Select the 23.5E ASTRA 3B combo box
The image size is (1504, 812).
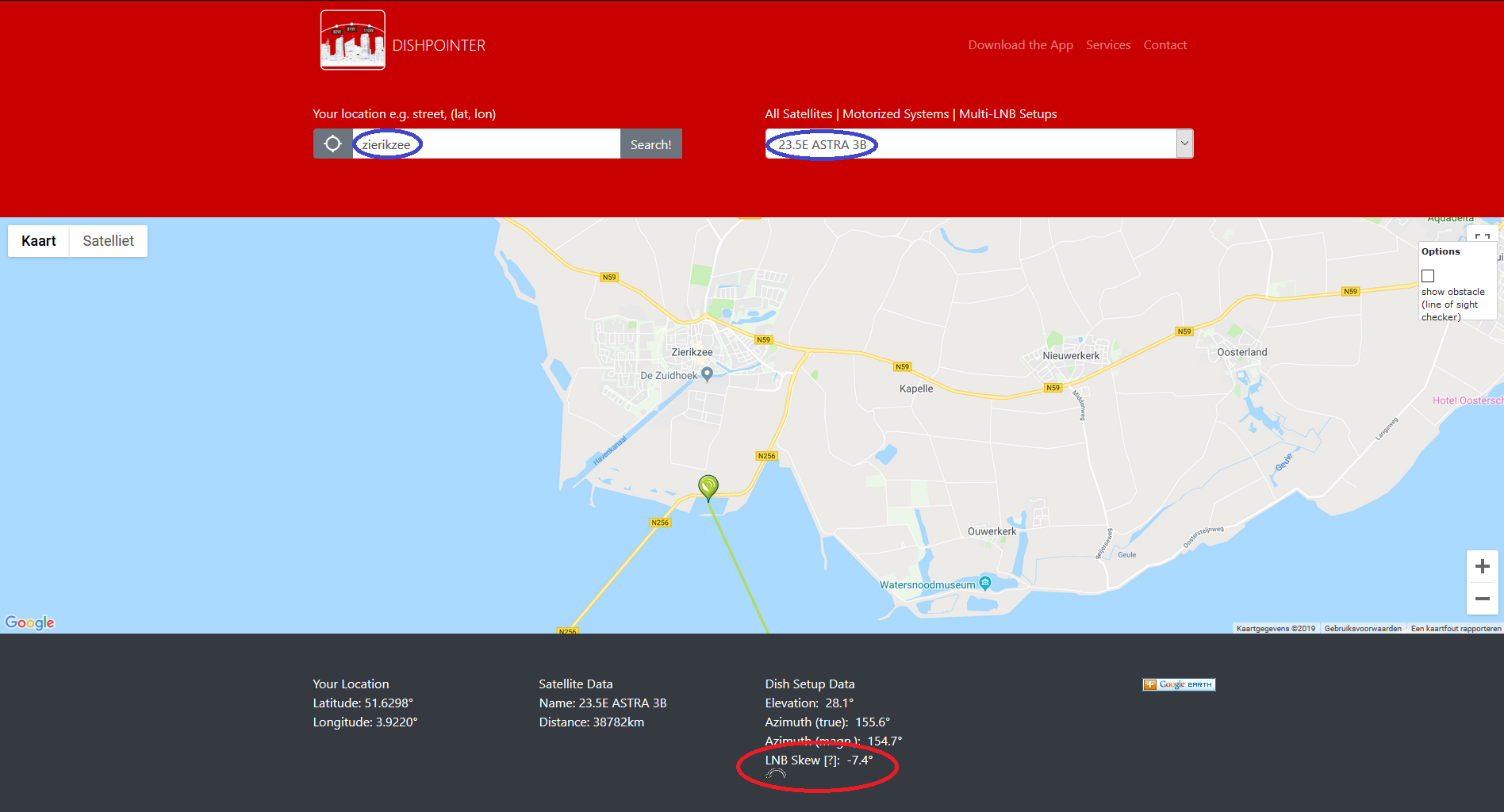pyautogui.click(x=979, y=144)
